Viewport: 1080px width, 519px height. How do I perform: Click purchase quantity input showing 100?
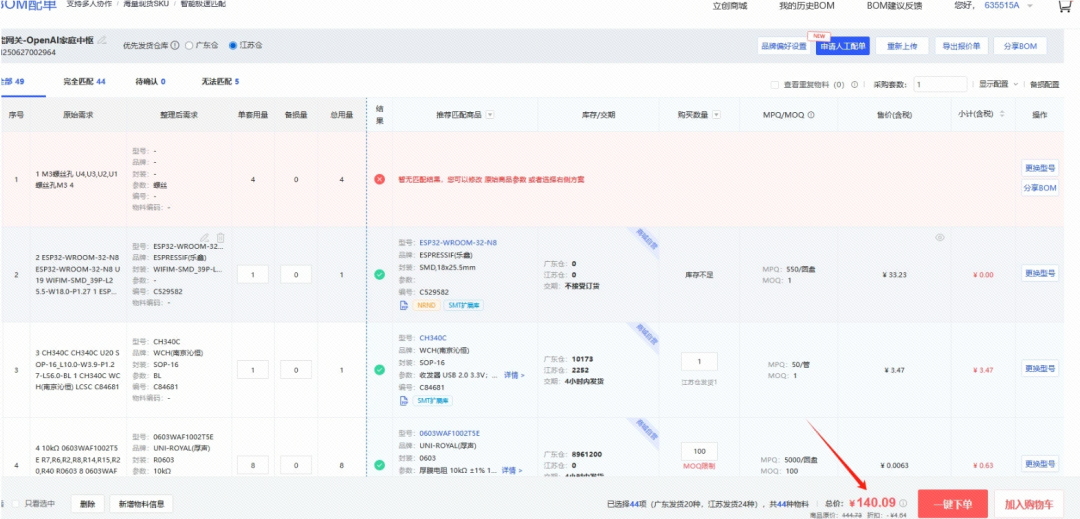tap(699, 451)
